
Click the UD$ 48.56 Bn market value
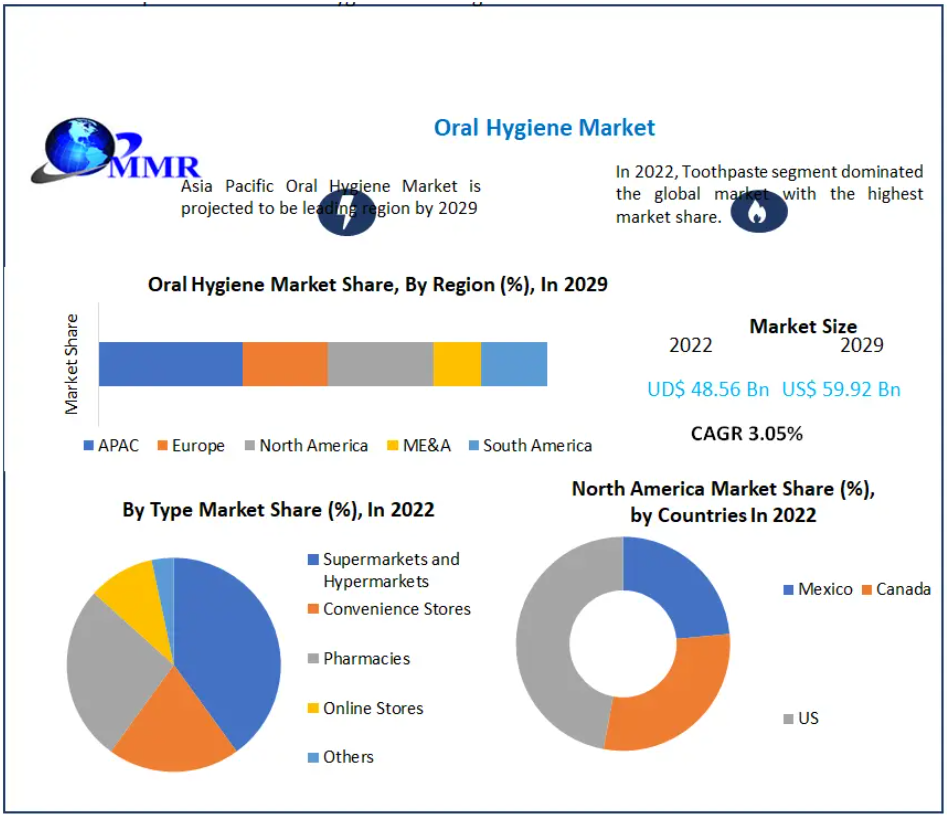click(708, 390)
